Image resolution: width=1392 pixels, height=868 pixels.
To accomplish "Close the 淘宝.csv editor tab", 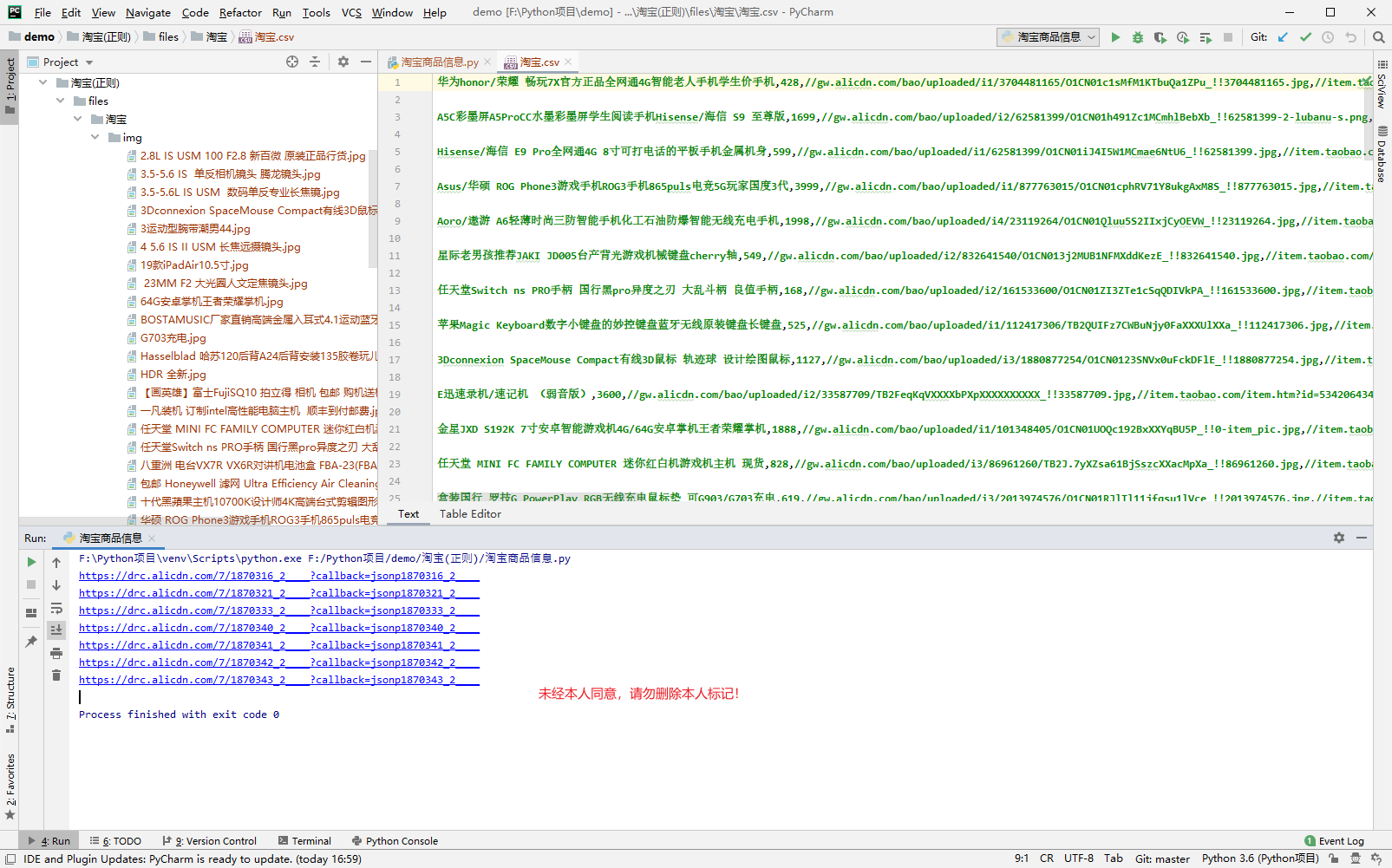I will 568,62.
